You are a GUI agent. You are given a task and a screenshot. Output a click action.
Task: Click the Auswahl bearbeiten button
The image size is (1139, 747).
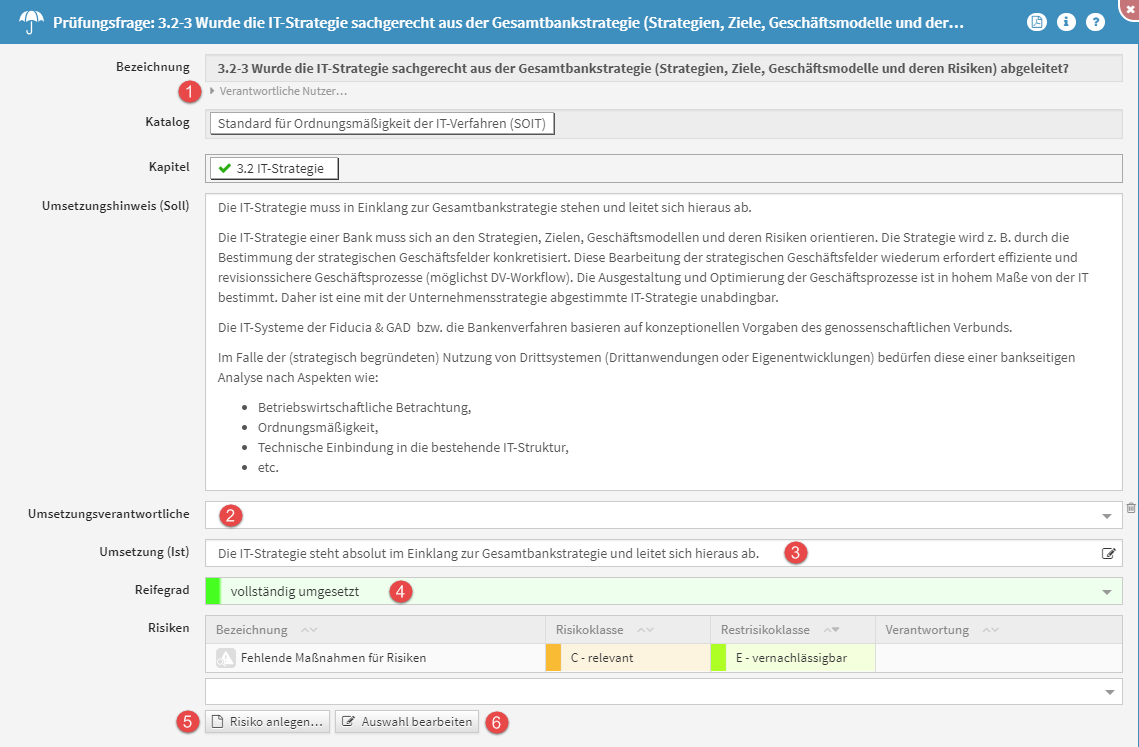point(406,721)
